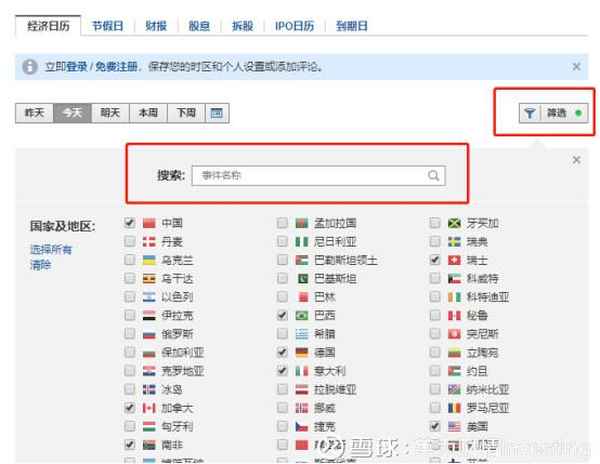Click the info icon in login banner
The height and width of the screenshot is (464, 600).
coord(31,67)
